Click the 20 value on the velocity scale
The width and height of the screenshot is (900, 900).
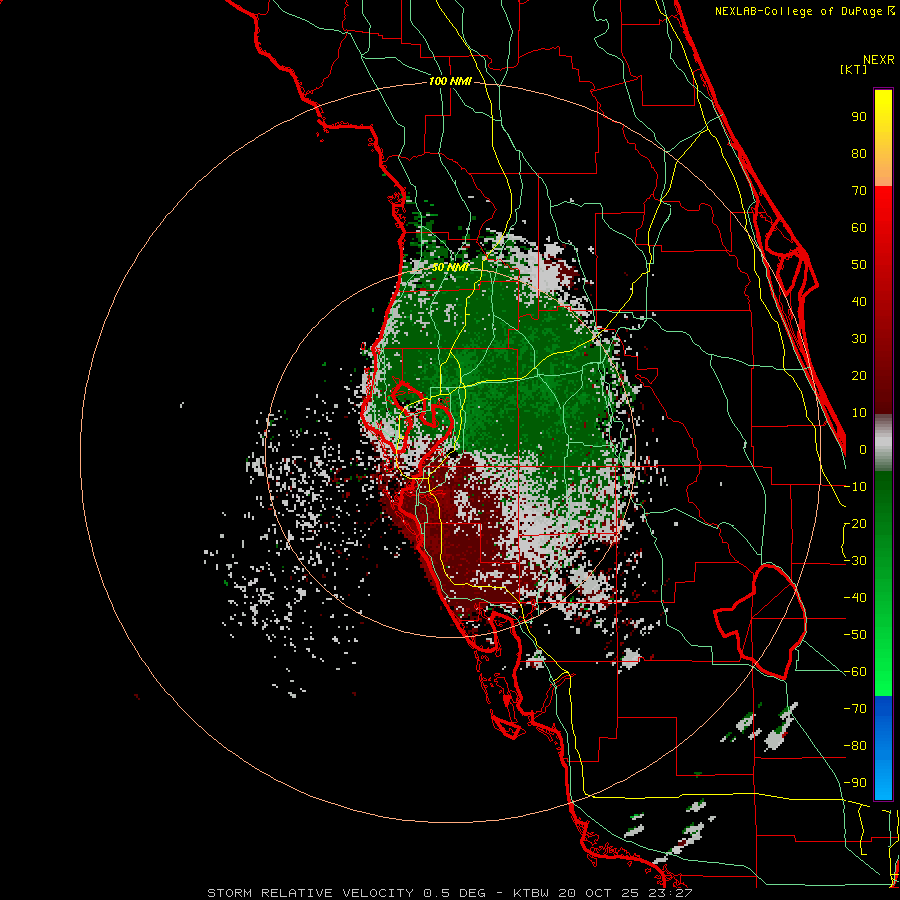(x=859, y=375)
